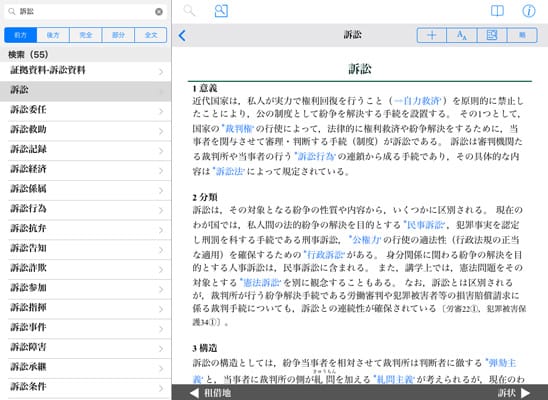548x400 pixels.
Task: Open the font size settings
Action: (x=462, y=35)
